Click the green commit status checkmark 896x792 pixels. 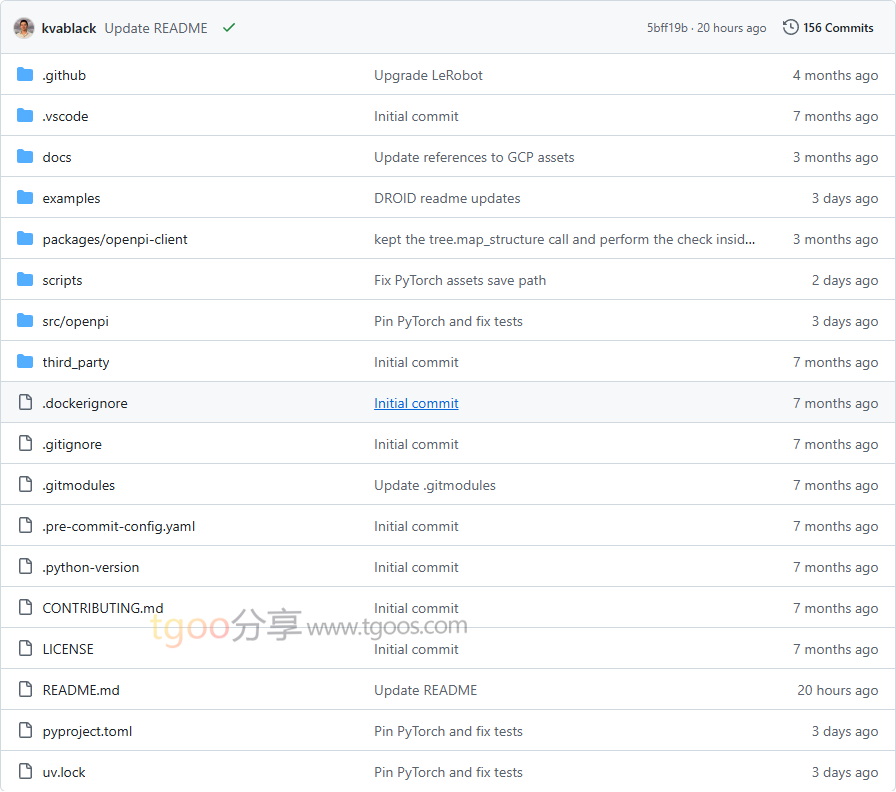click(229, 27)
